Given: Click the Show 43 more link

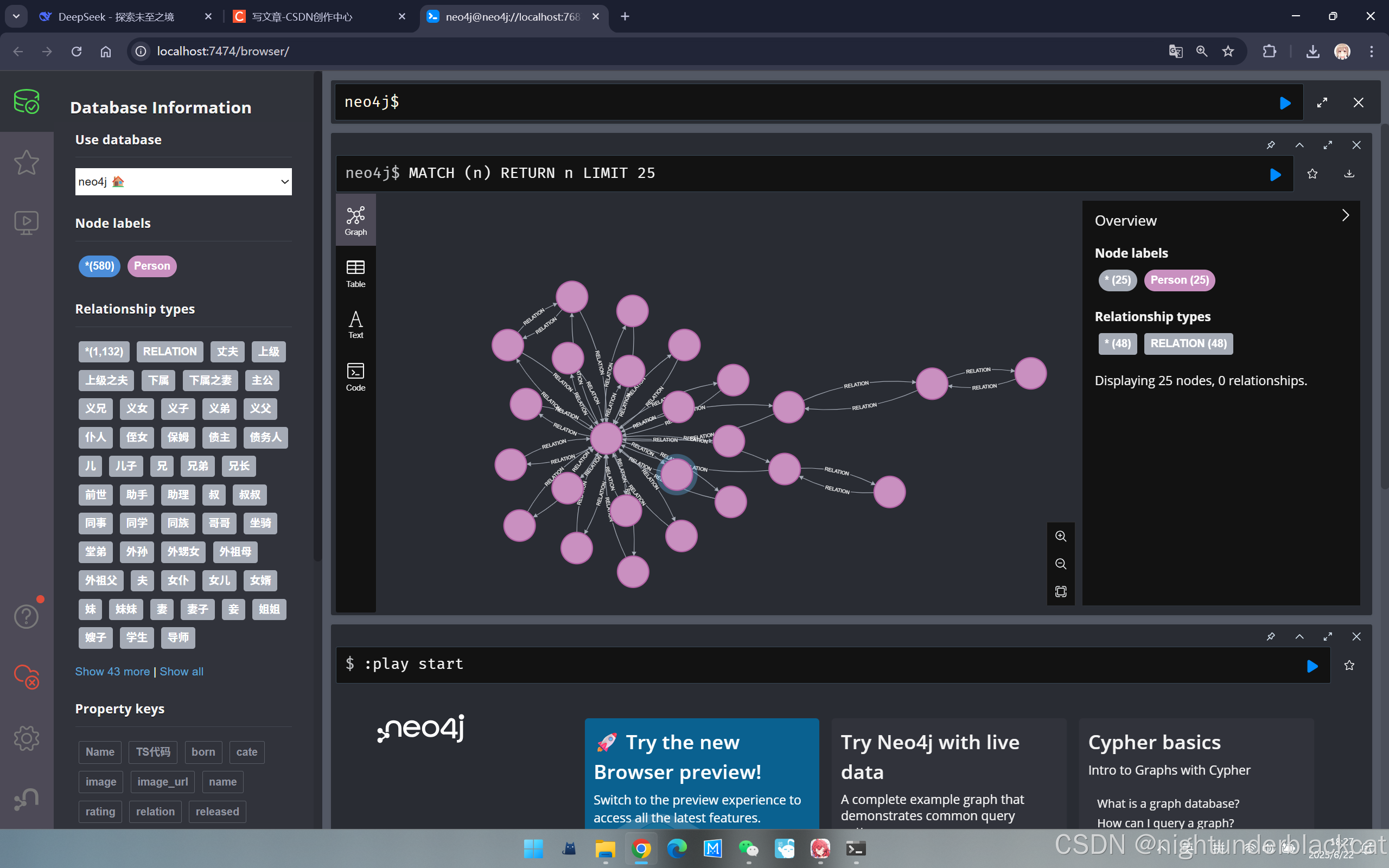Looking at the screenshot, I should pos(112,672).
